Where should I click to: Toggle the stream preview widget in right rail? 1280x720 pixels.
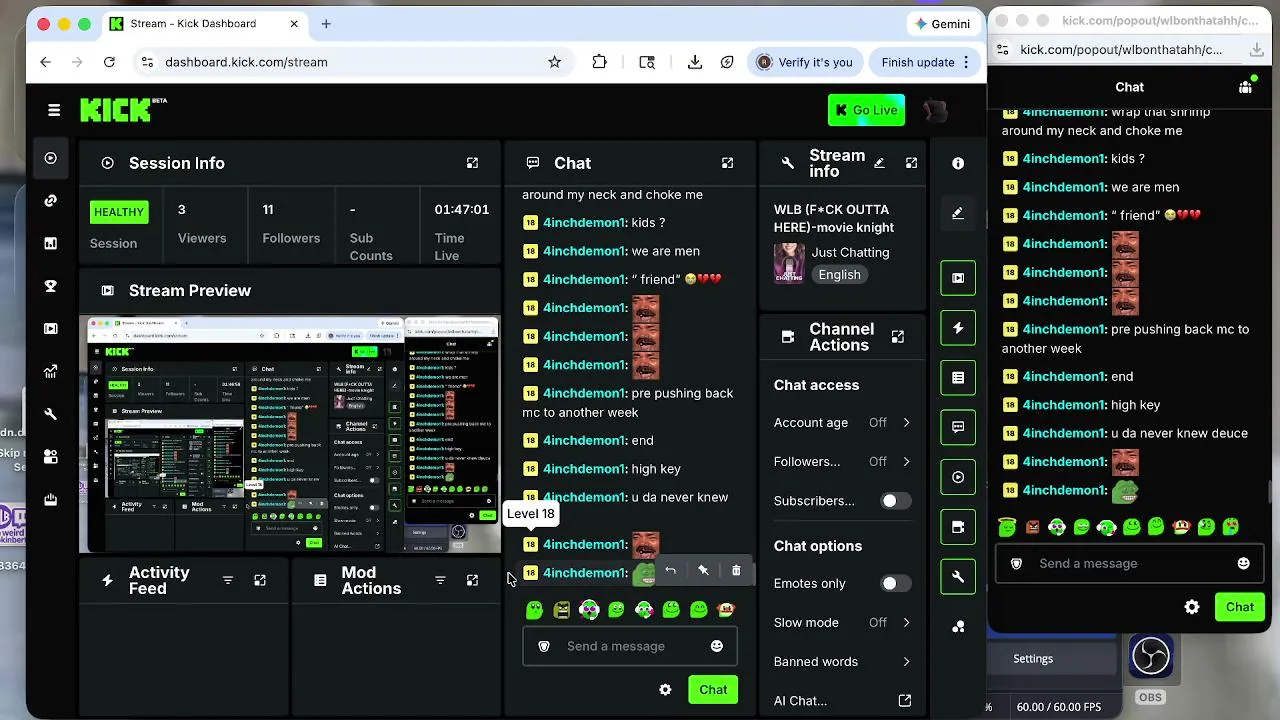958,278
